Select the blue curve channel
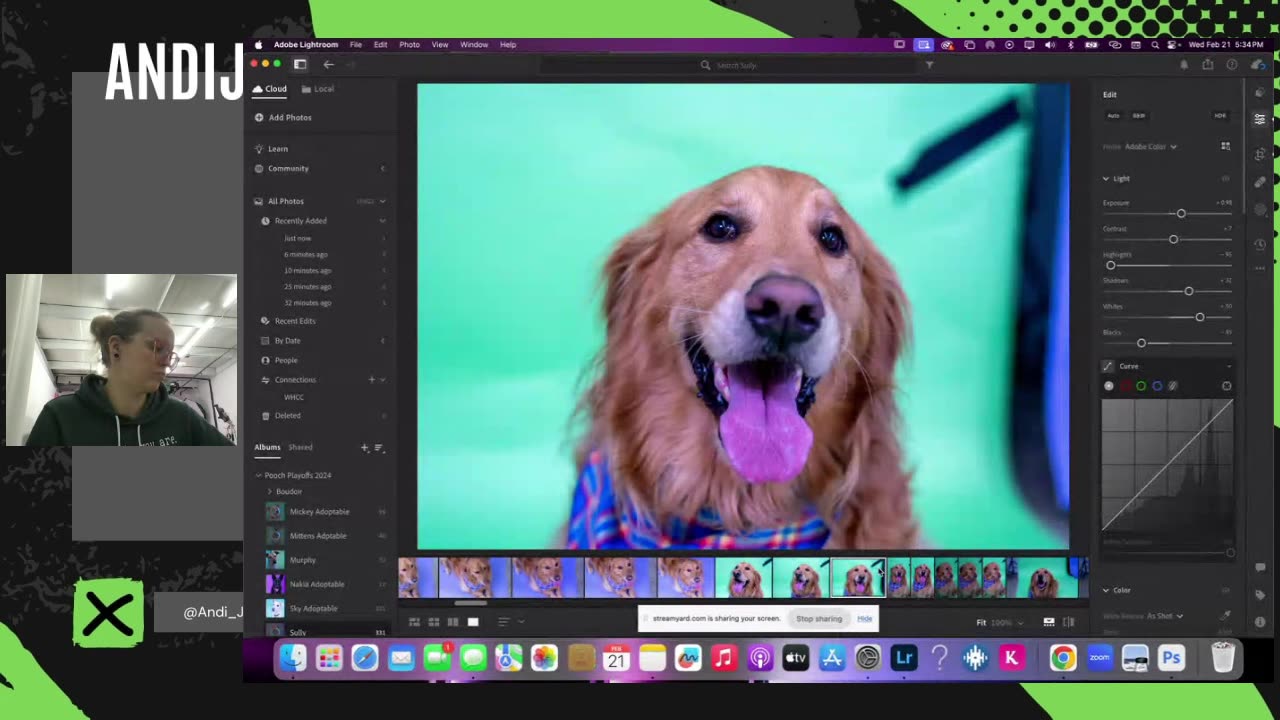1280x720 pixels. pos(1157,386)
